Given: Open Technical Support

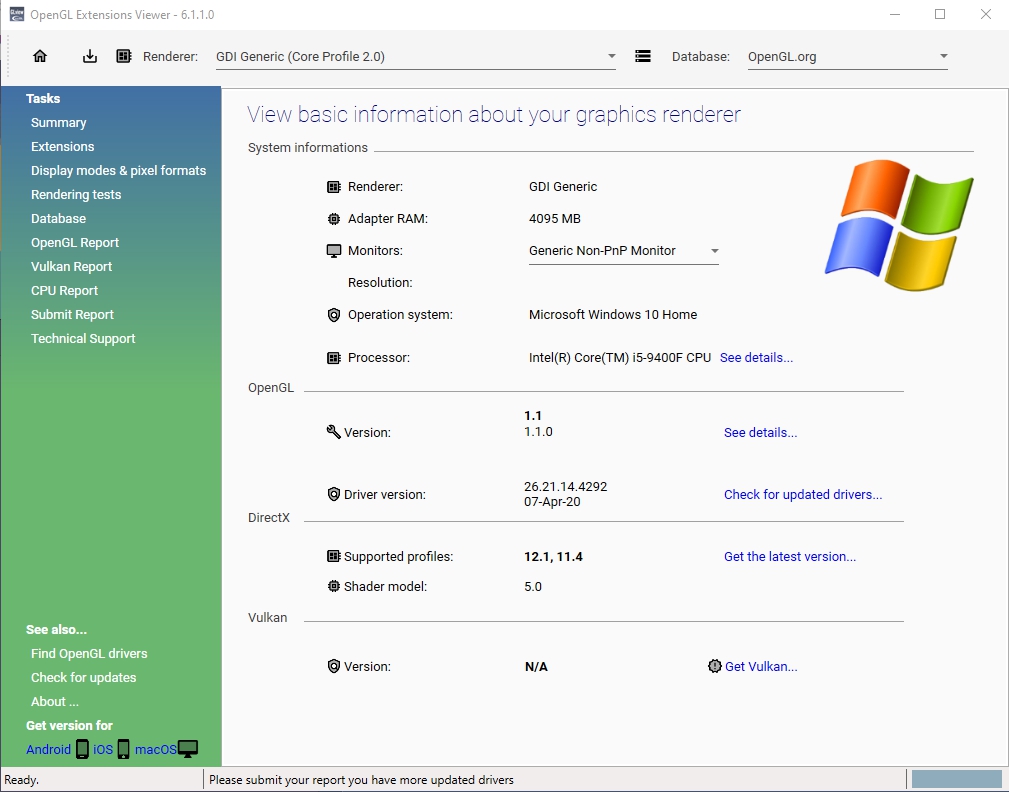Looking at the screenshot, I should pos(83,338).
